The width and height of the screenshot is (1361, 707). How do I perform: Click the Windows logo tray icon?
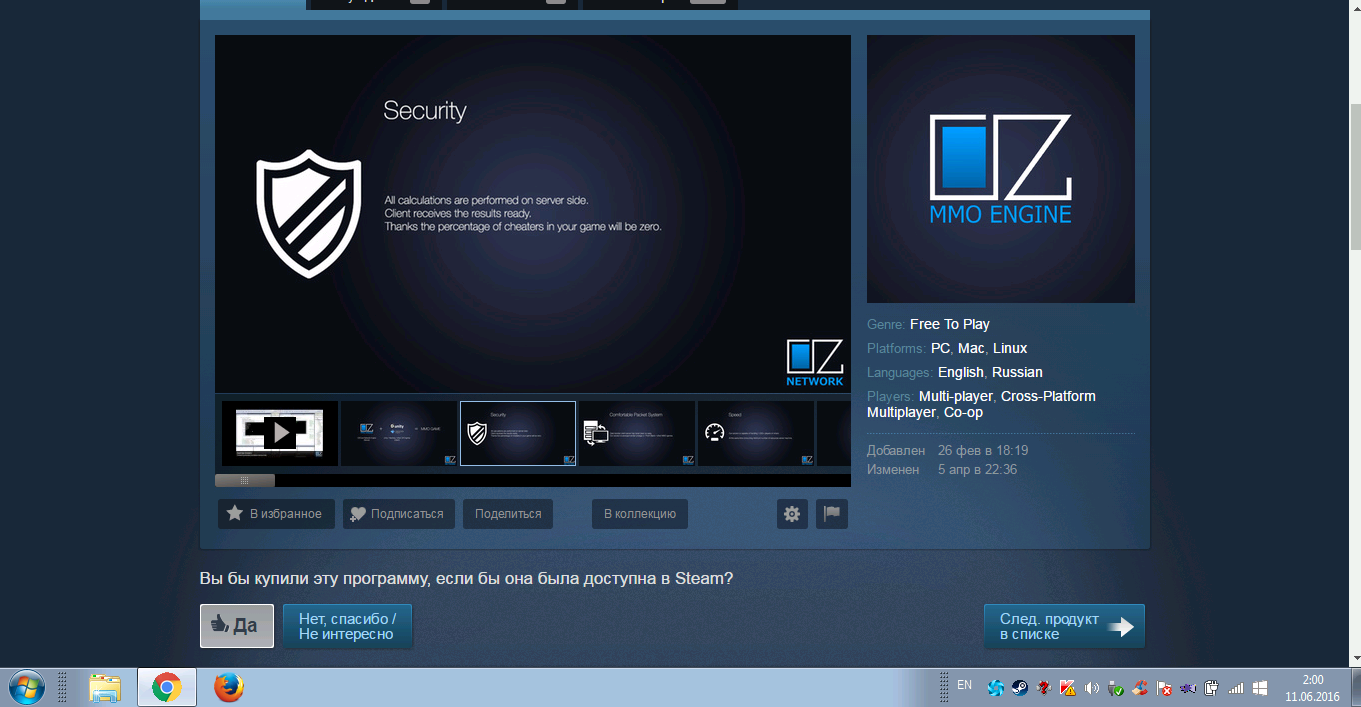tap(1260, 688)
